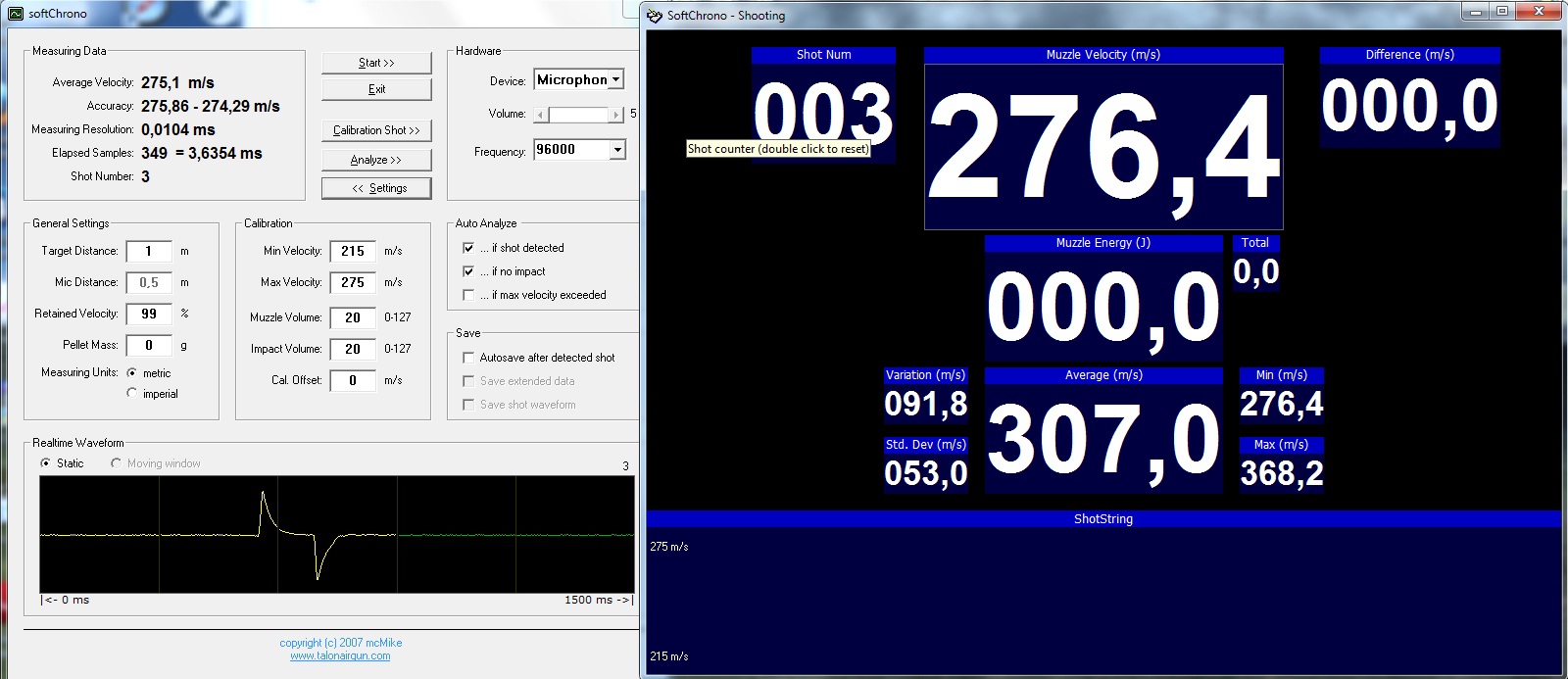
Task: Select Static waveform mode
Action: point(45,463)
